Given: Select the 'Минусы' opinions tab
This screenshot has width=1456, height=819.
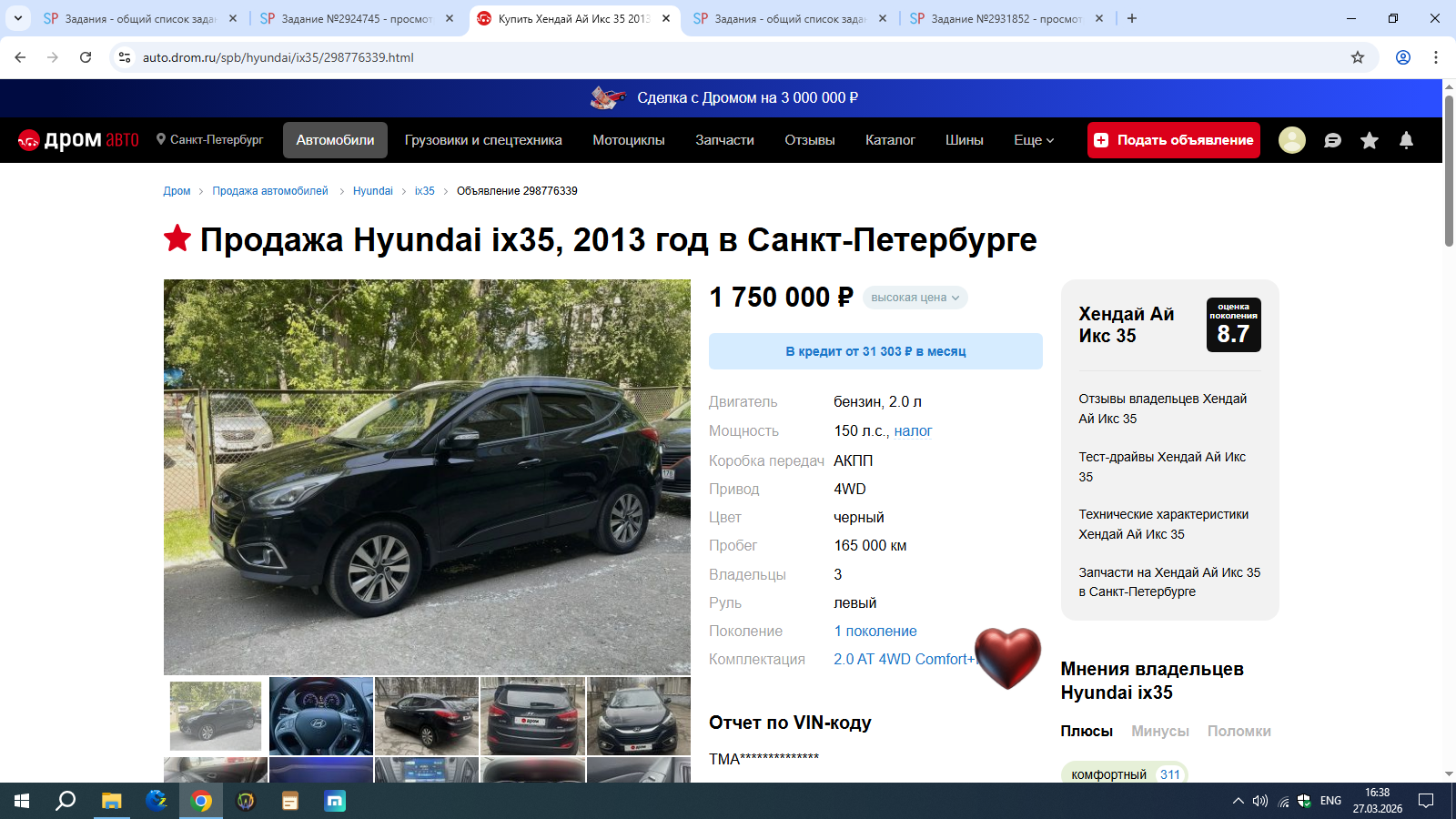Looking at the screenshot, I should pyautogui.click(x=1160, y=732).
